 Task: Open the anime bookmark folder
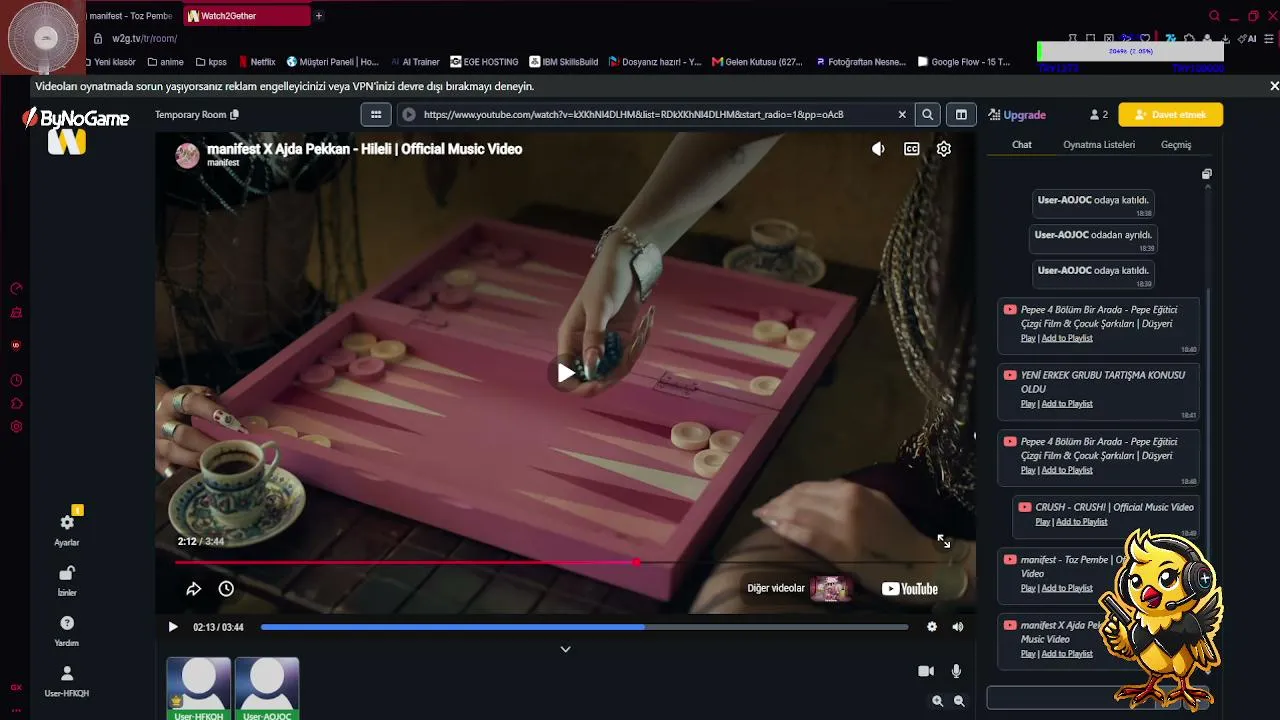click(165, 62)
